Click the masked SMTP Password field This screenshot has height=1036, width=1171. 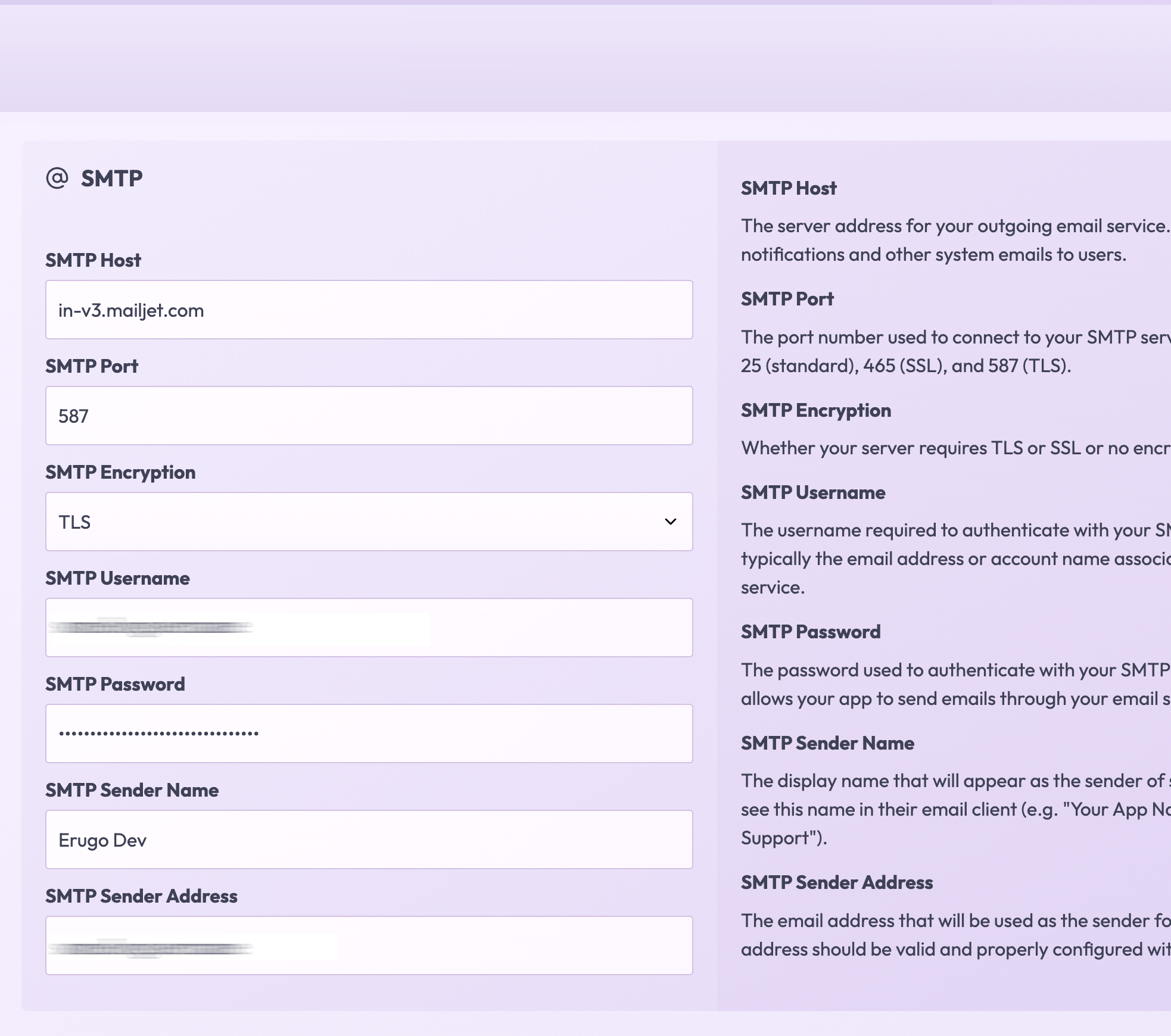[x=369, y=734]
